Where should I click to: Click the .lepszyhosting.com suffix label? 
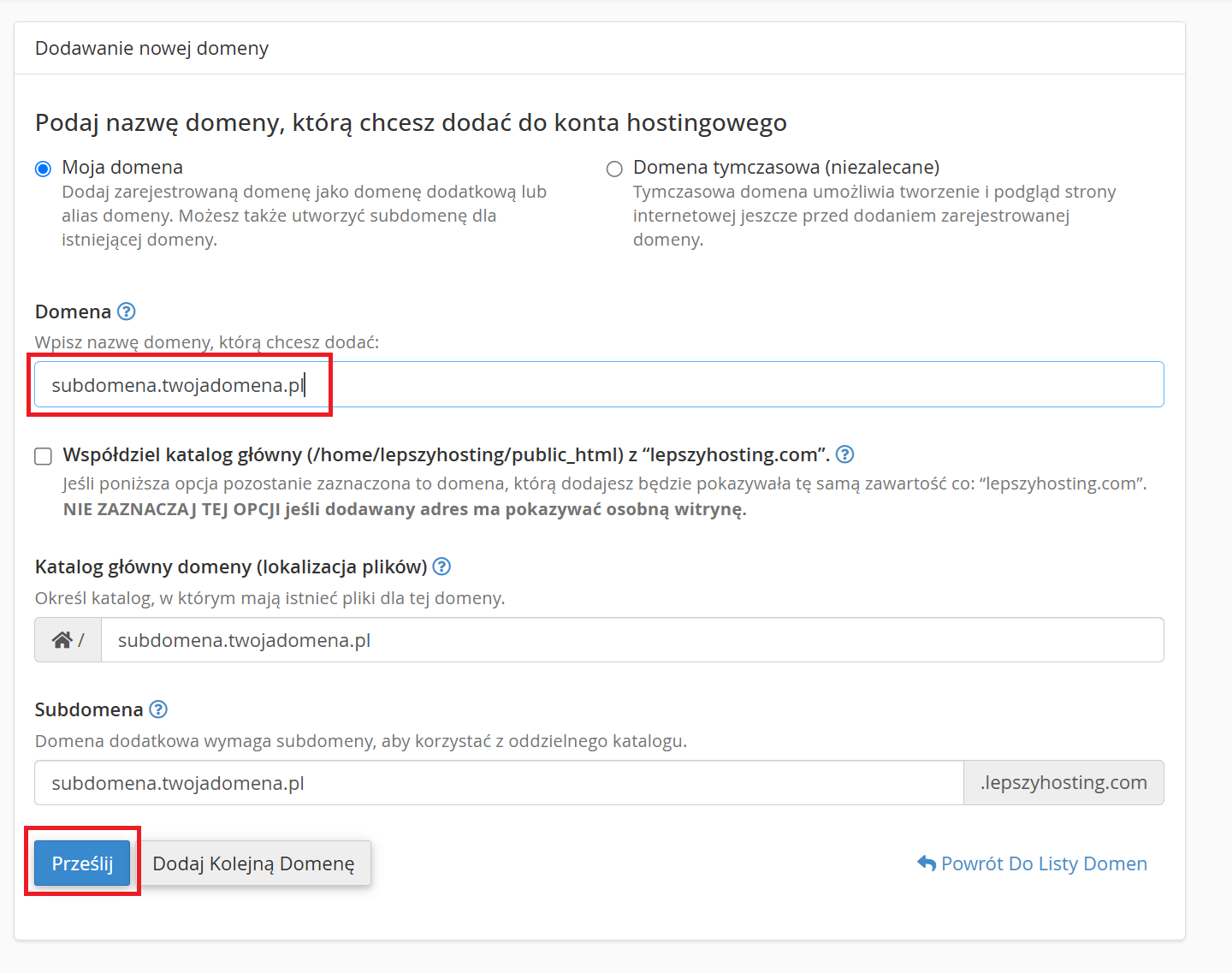pyautogui.click(x=1063, y=783)
